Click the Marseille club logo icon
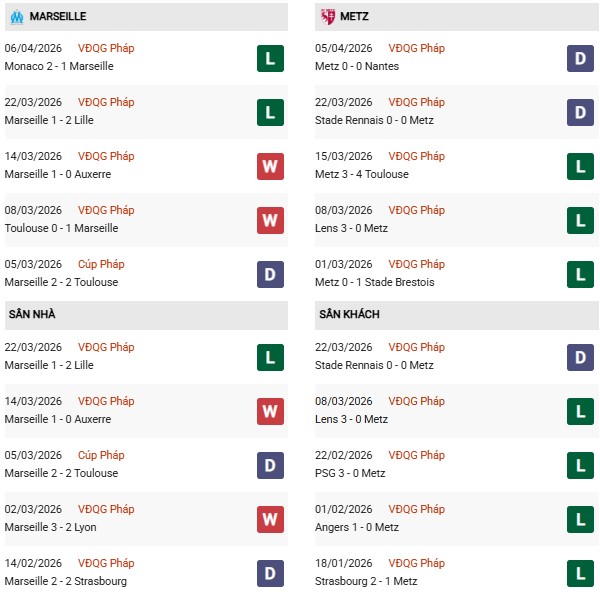 pos(16,17)
